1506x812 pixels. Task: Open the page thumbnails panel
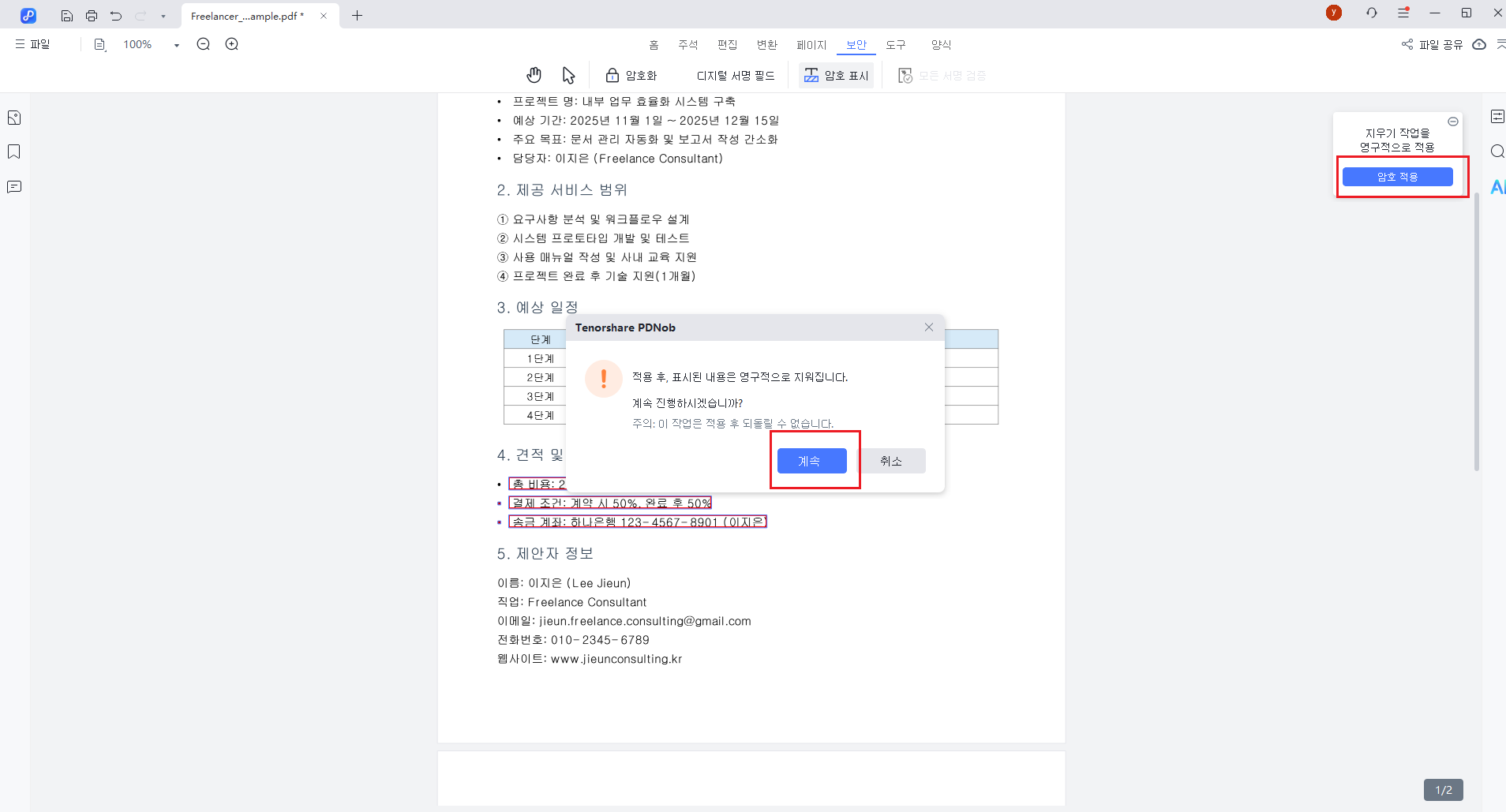tap(14, 118)
